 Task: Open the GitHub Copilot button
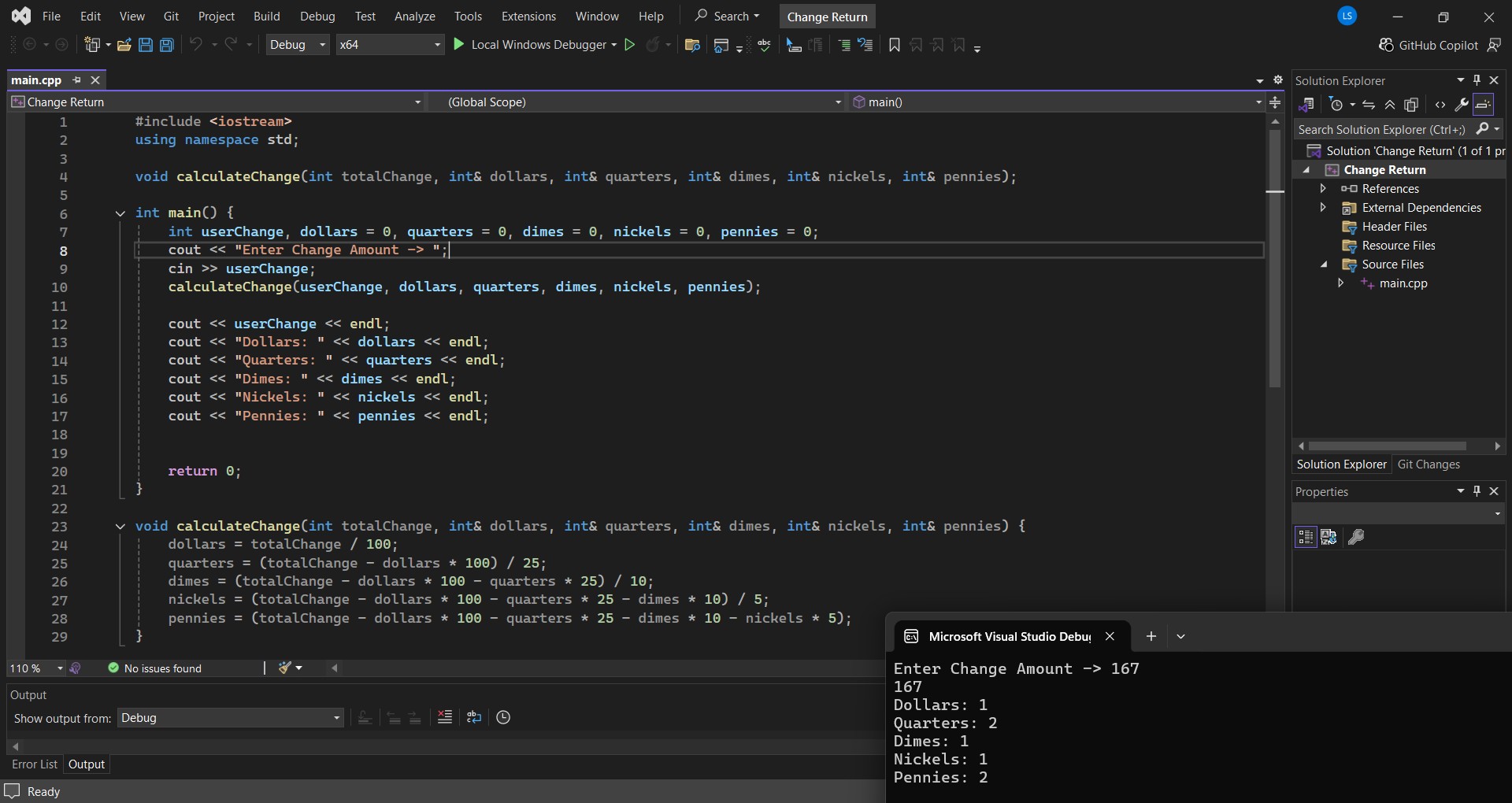point(1429,45)
